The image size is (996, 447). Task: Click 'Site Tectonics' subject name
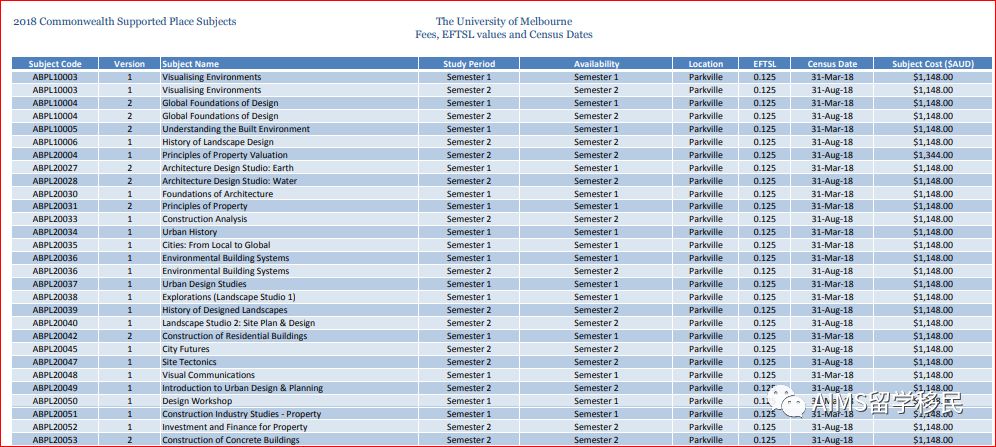click(189, 362)
